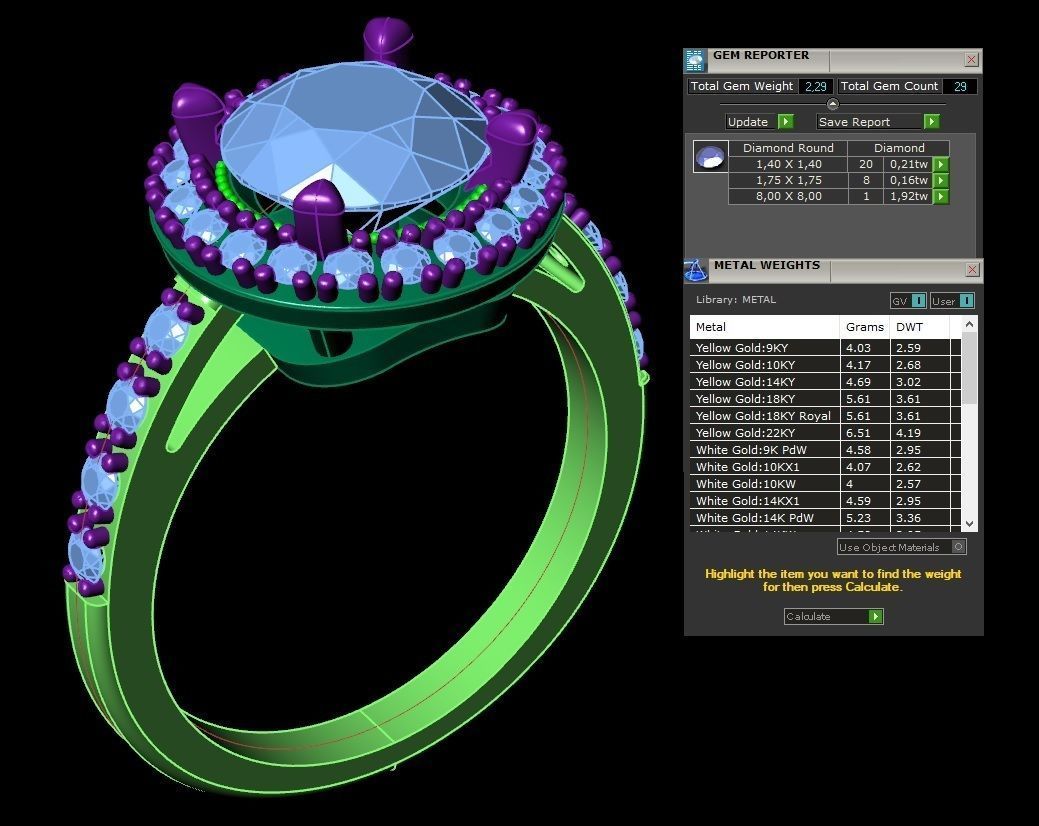
Task: Toggle Use Object Materials option
Action: 958,546
